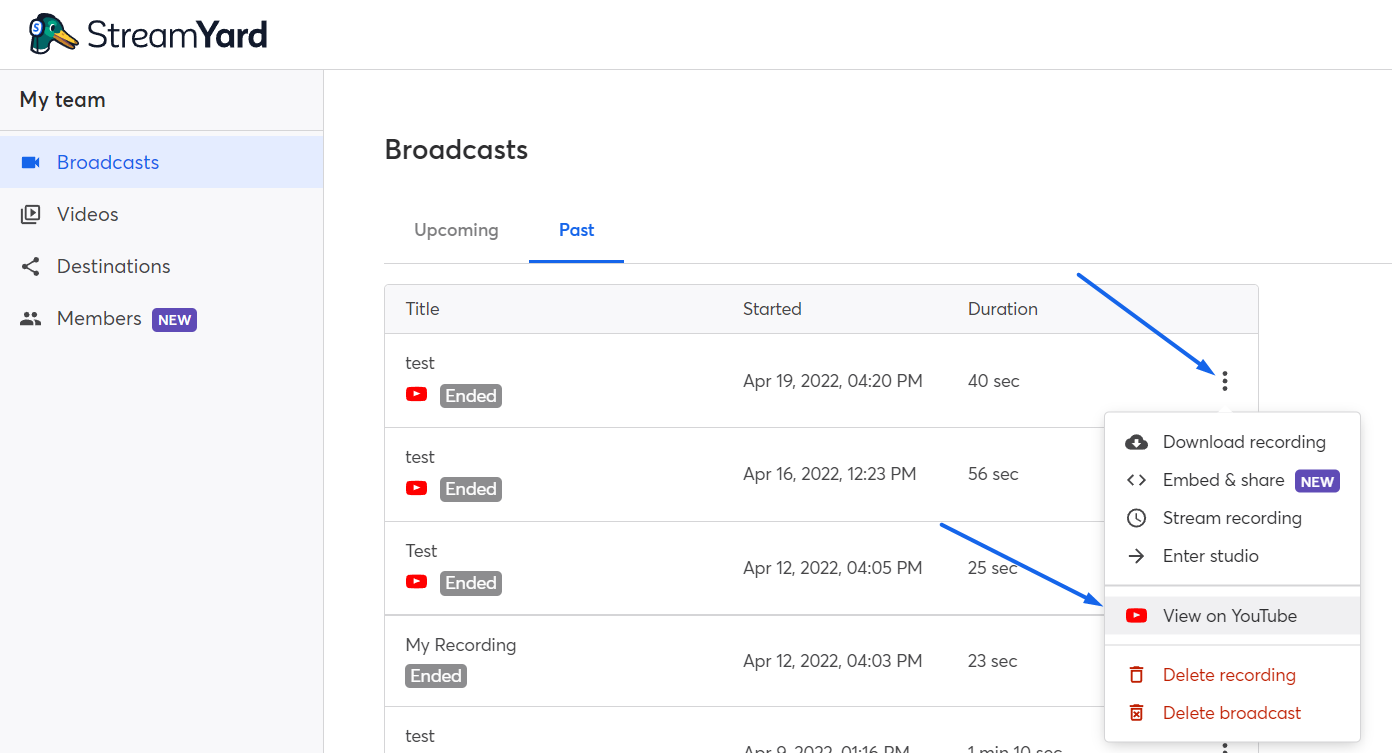Click the Started column header
This screenshot has width=1392, height=753.
coord(772,309)
